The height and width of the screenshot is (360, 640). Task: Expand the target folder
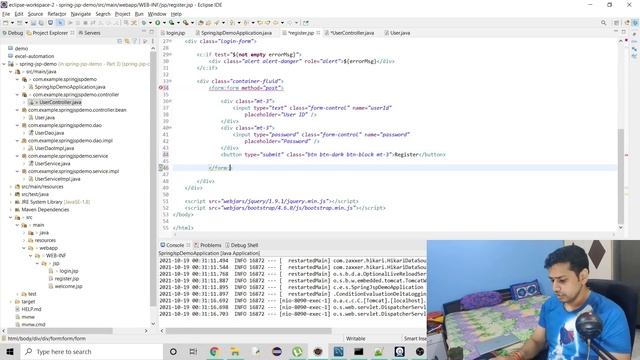pos(11,302)
